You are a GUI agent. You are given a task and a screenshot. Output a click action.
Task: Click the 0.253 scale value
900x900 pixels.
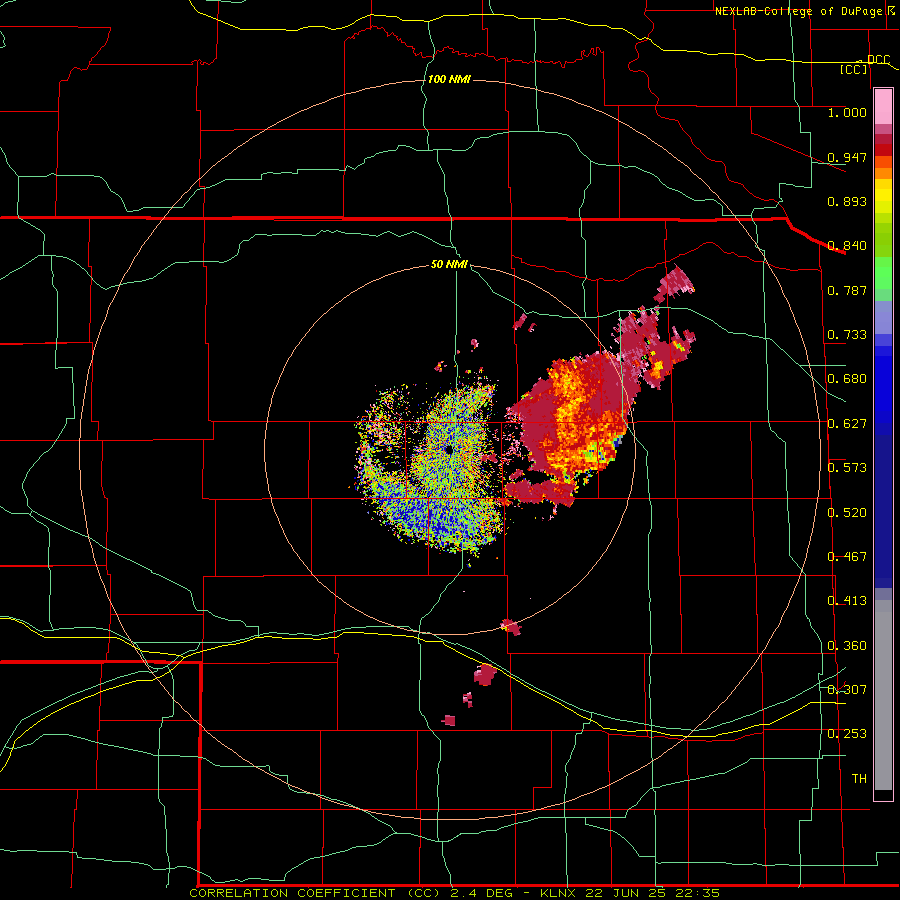[x=847, y=734]
